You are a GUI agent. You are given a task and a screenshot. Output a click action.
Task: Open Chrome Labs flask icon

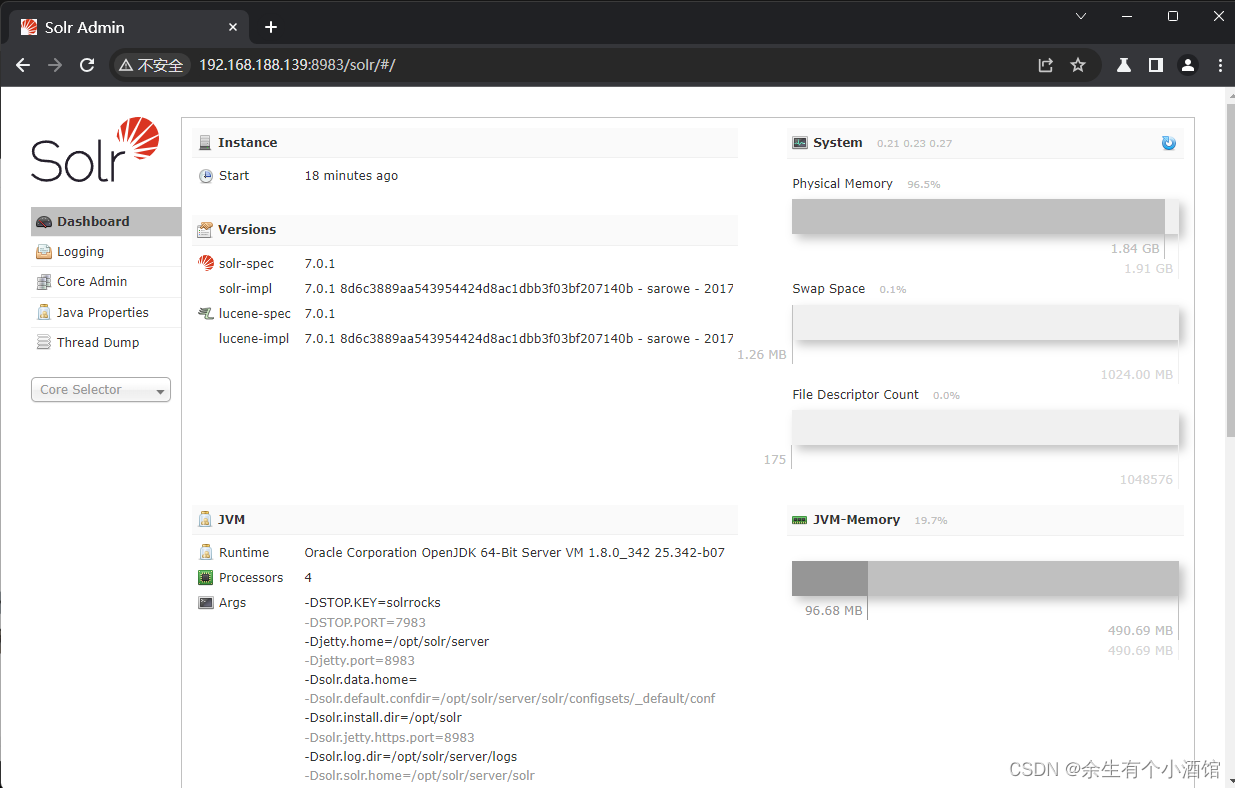coord(1124,65)
